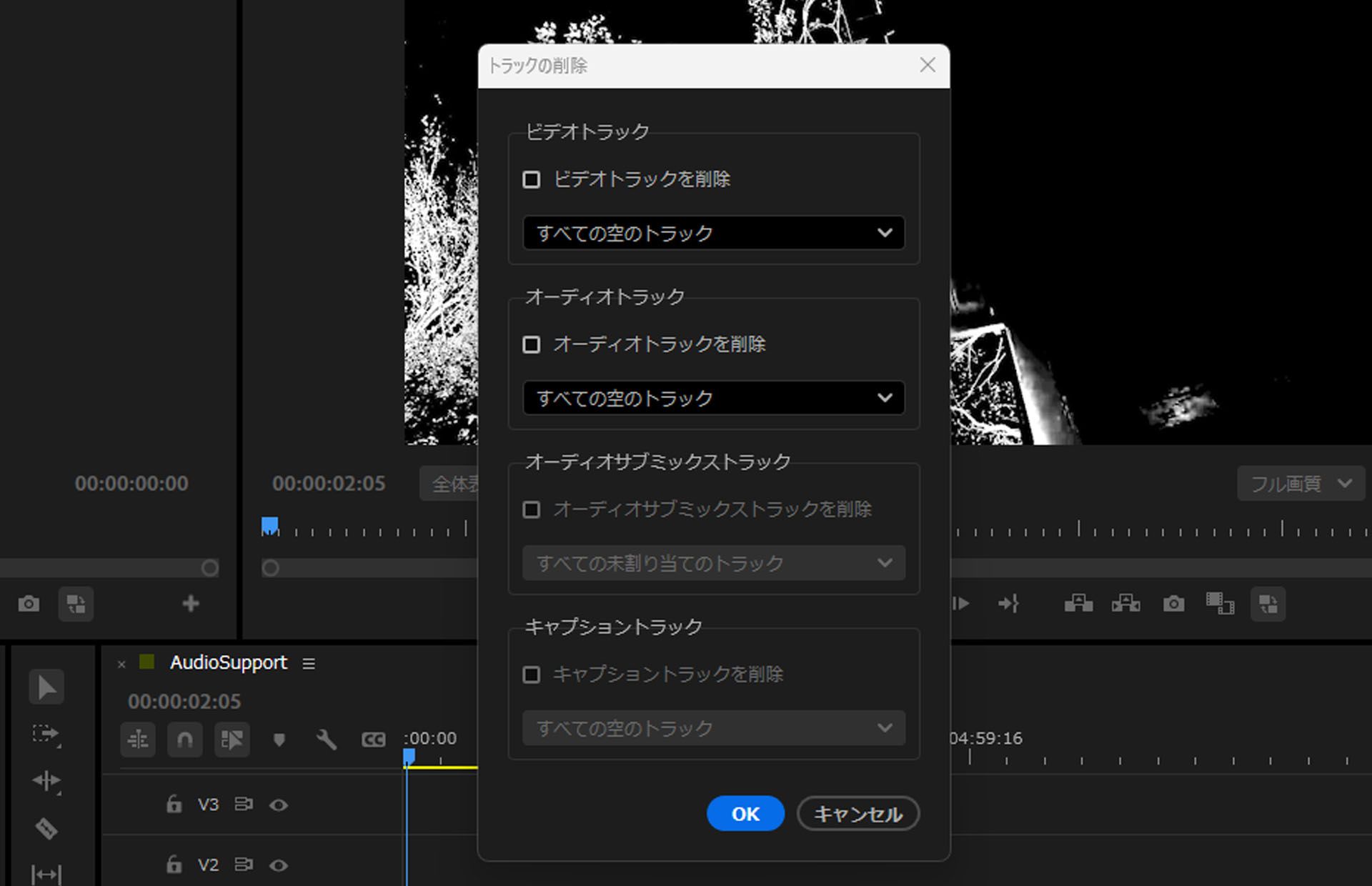Screen dimensions: 1372x886
Task: Enable snapping with the magnet icon
Action: (x=184, y=740)
